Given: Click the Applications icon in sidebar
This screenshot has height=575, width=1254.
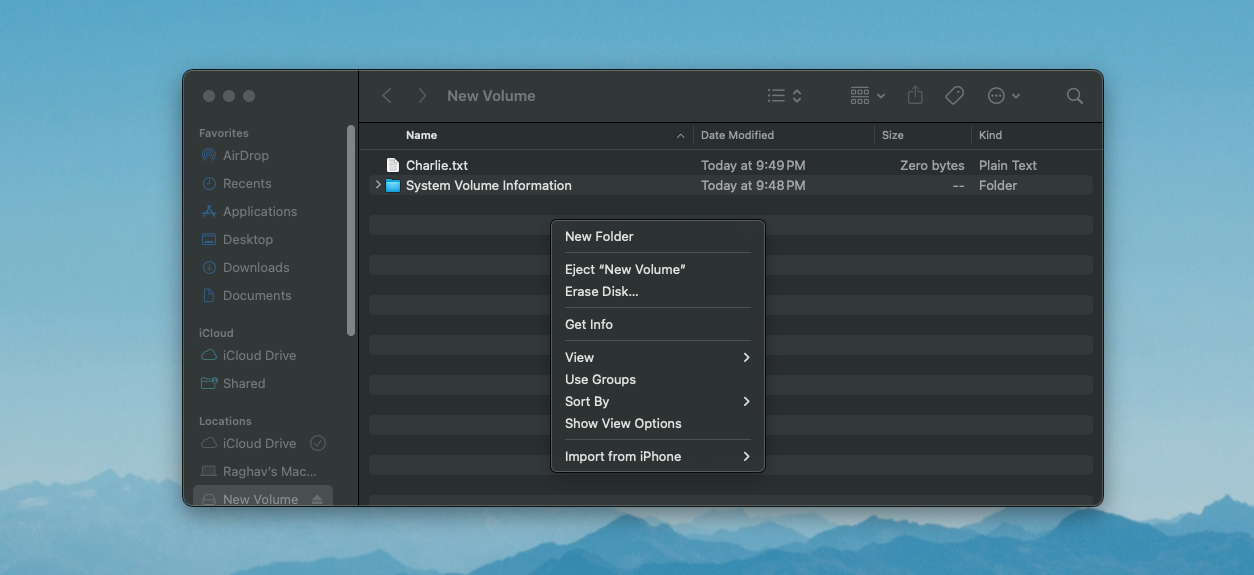Looking at the screenshot, I should [209, 211].
